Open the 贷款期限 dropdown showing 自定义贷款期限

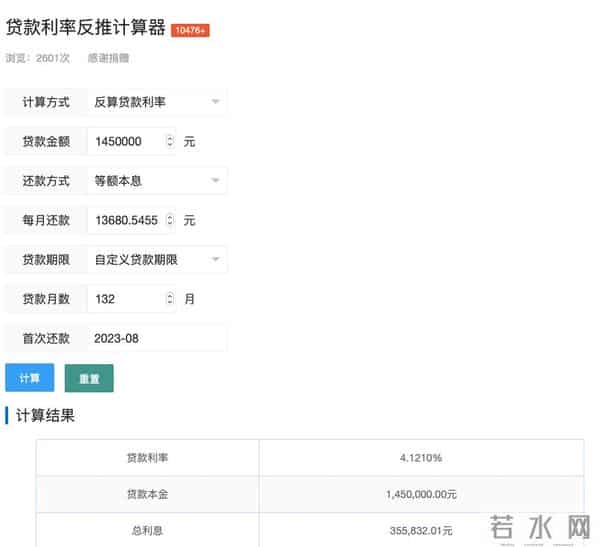pos(157,260)
